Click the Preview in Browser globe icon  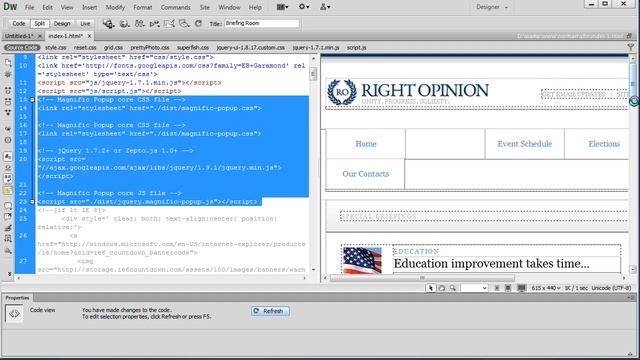(x=124, y=24)
